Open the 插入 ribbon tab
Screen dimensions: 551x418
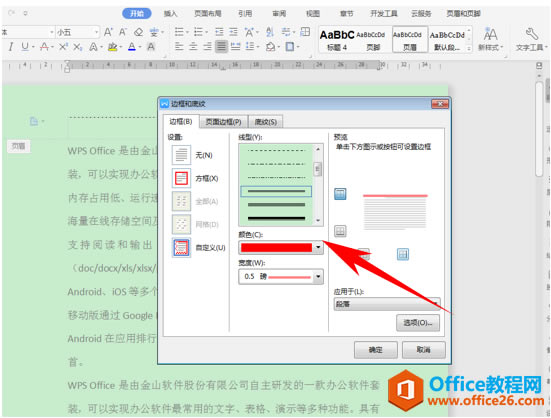pos(170,13)
